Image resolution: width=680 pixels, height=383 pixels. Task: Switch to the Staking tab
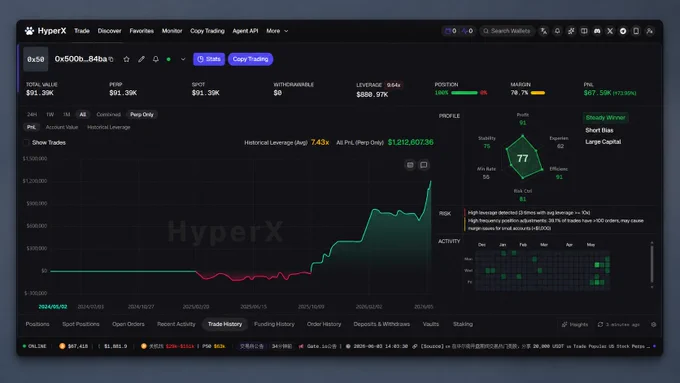tap(463, 324)
